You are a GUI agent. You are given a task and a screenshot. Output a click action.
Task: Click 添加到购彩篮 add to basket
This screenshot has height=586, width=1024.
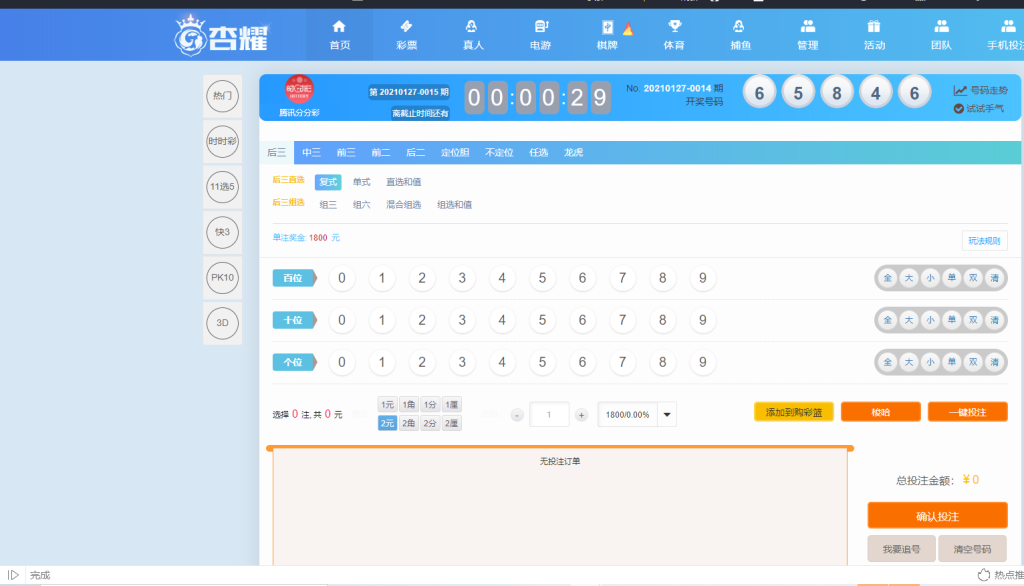(794, 411)
